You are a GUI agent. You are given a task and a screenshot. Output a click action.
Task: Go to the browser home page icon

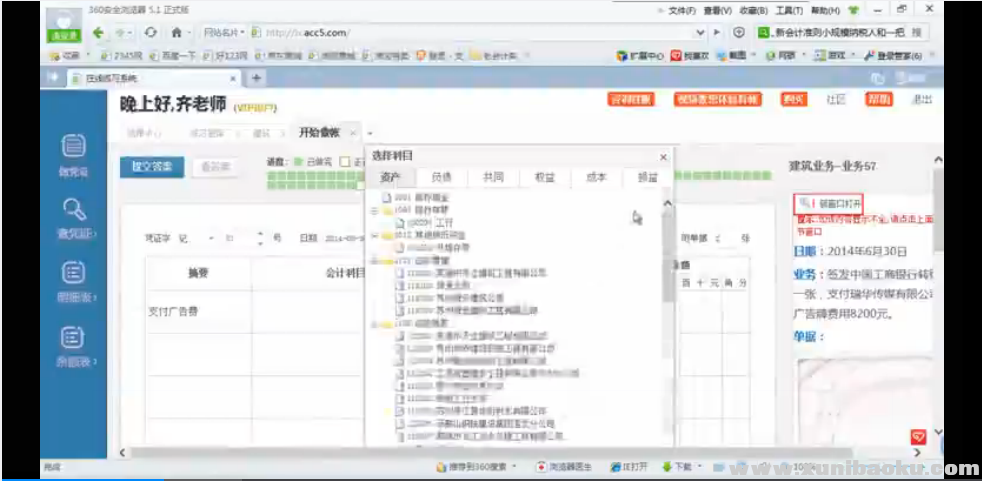coord(176,32)
